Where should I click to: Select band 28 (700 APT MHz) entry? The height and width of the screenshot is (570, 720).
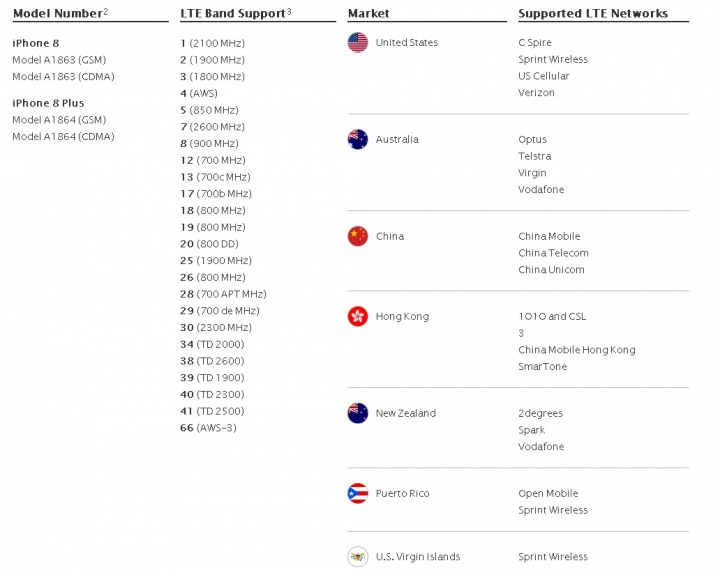tap(223, 294)
